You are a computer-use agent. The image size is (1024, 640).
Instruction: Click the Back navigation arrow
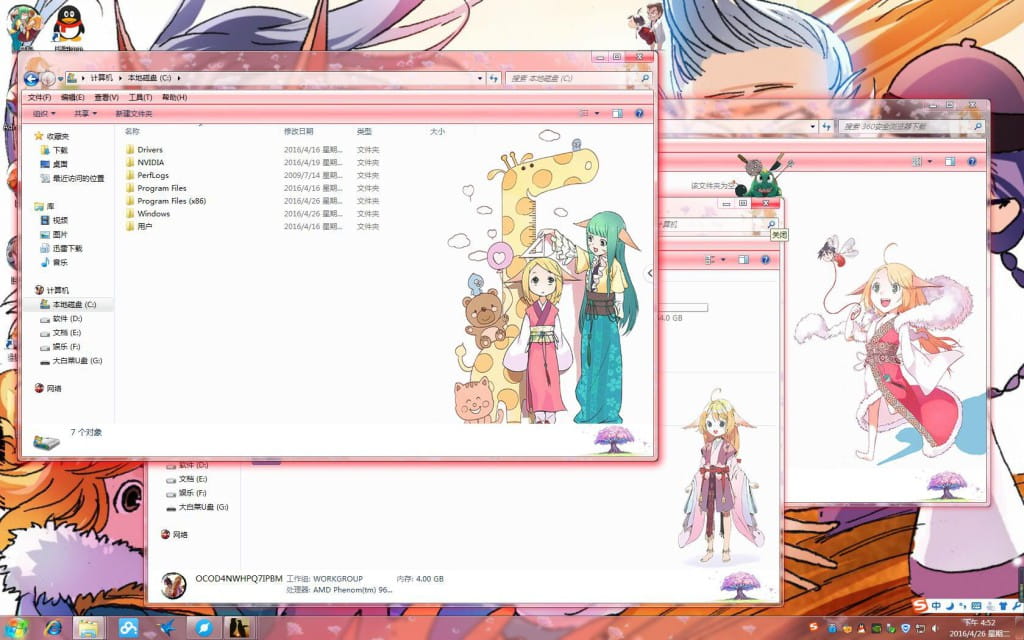coord(33,78)
